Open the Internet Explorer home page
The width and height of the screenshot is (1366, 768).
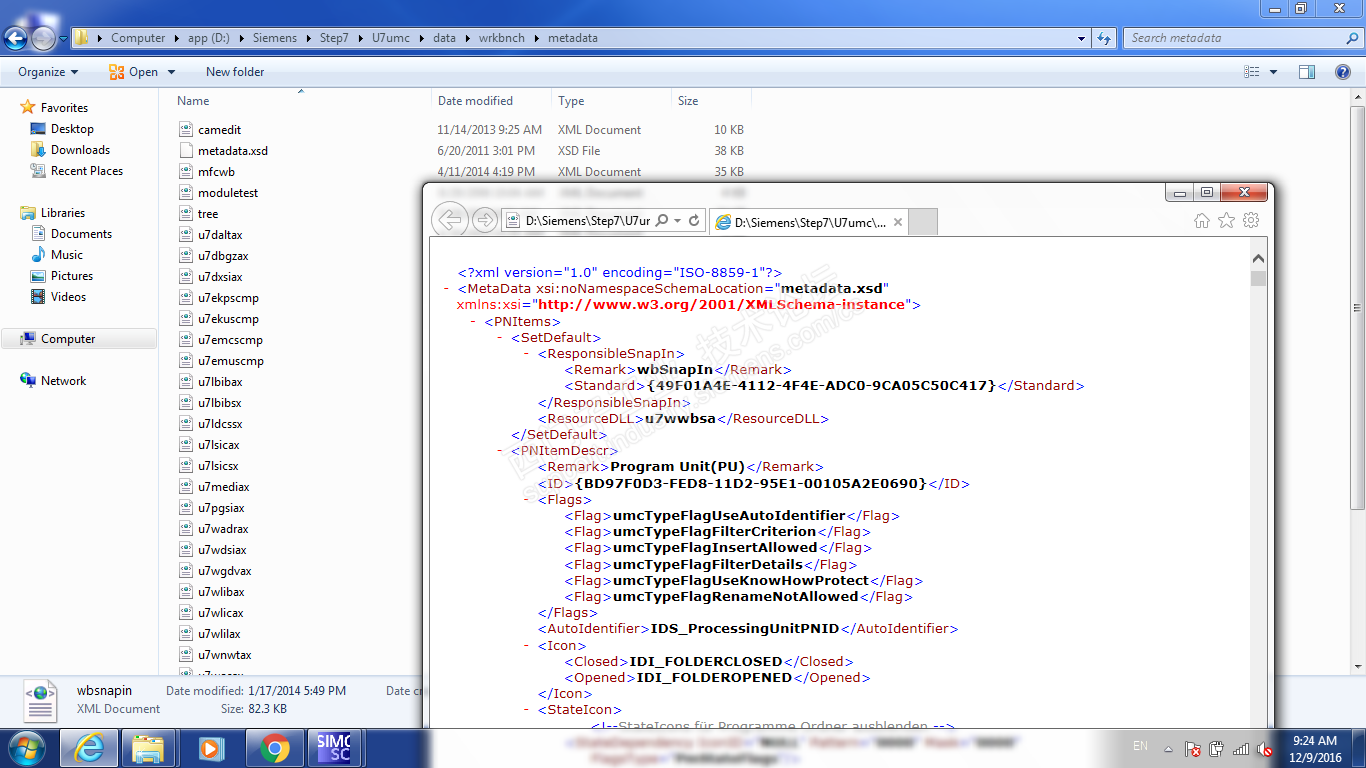tap(1202, 221)
